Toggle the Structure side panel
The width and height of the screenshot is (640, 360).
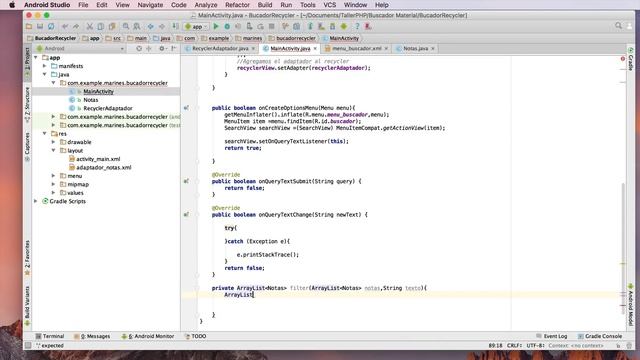[x=27, y=105]
